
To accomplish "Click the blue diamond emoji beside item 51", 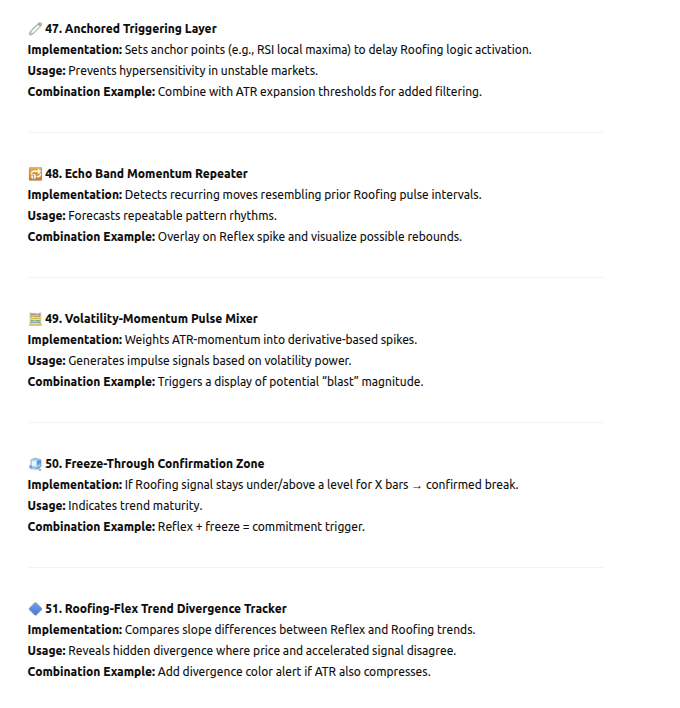I will 35,608.
